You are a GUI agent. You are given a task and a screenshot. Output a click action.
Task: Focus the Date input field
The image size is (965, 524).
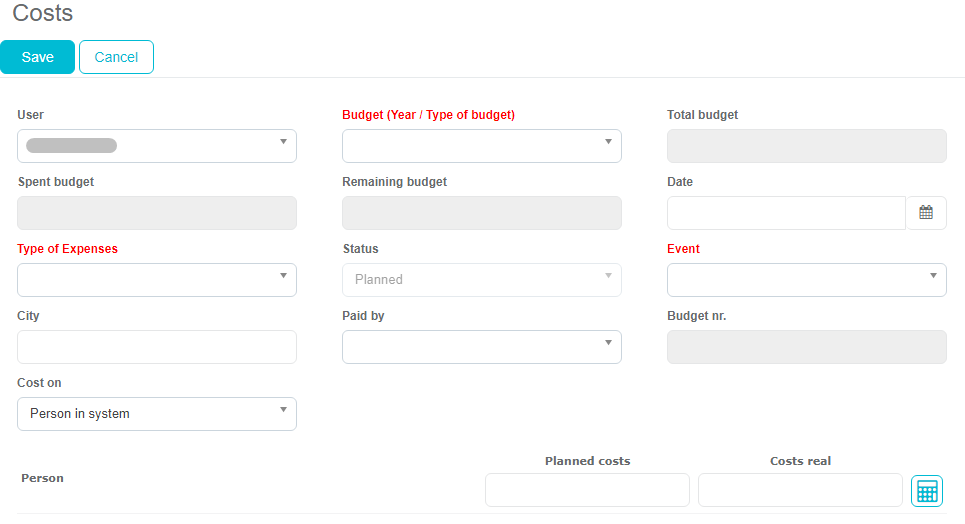point(786,213)
